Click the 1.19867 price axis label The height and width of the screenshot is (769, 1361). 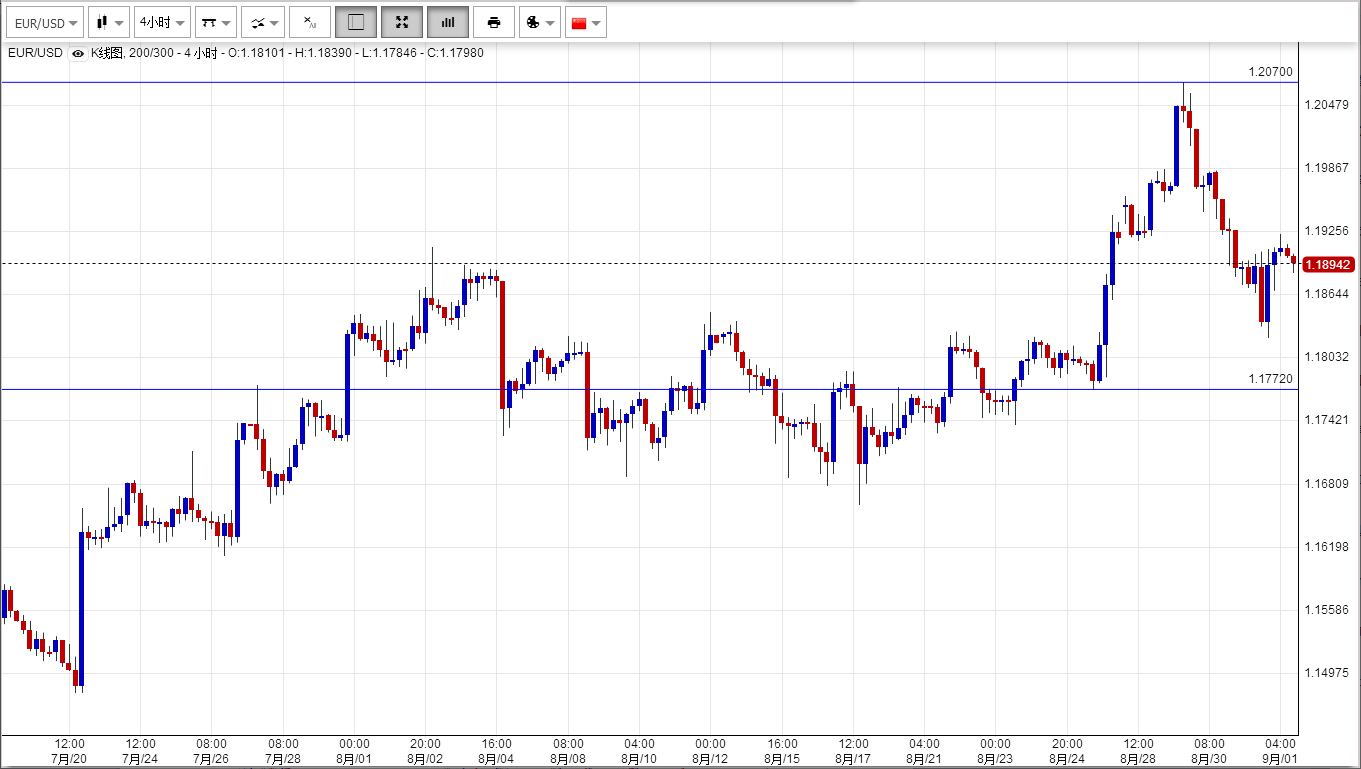tap(1328, 168)
